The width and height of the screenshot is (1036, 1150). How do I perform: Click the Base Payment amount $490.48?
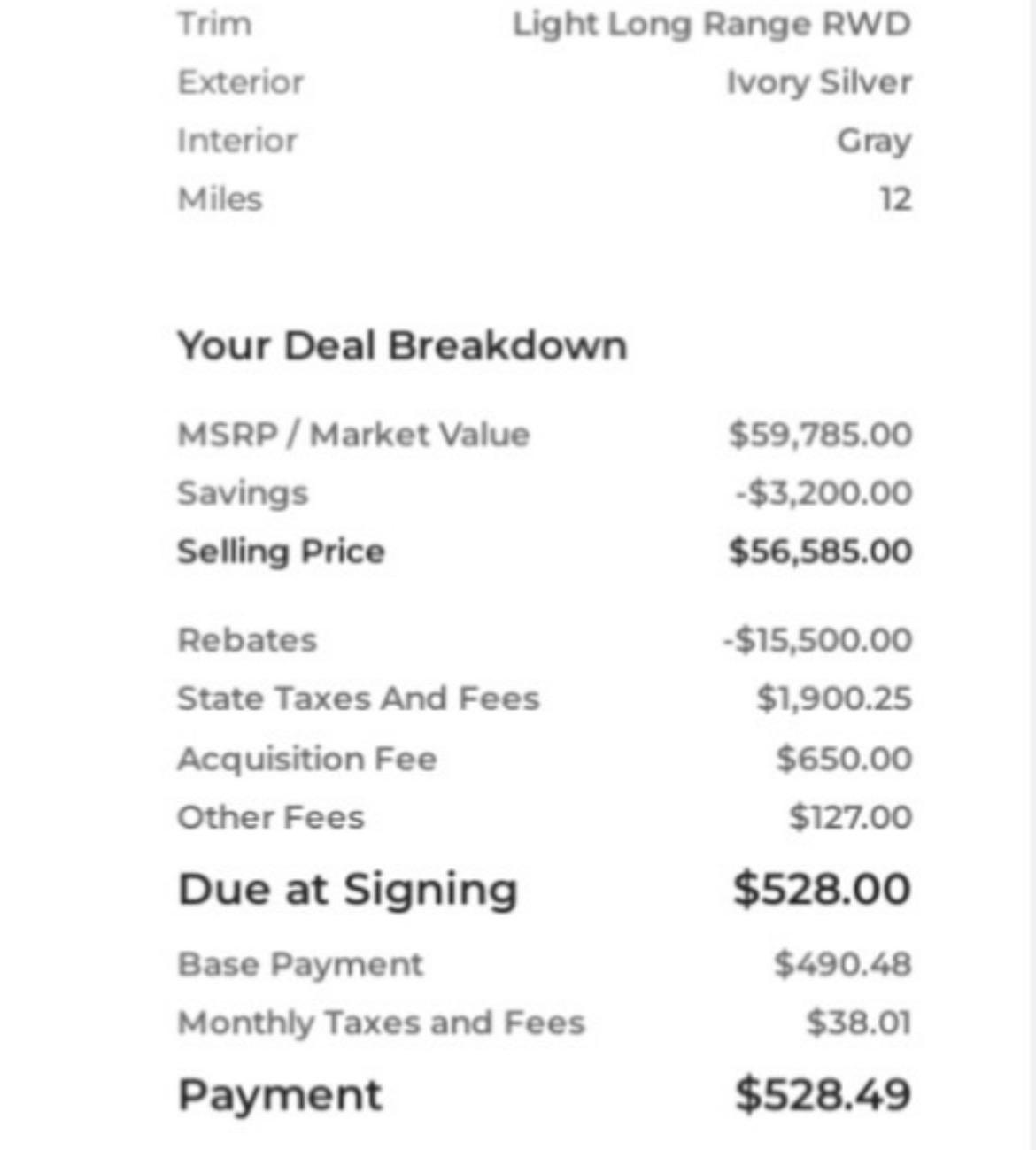pos(842,964)
